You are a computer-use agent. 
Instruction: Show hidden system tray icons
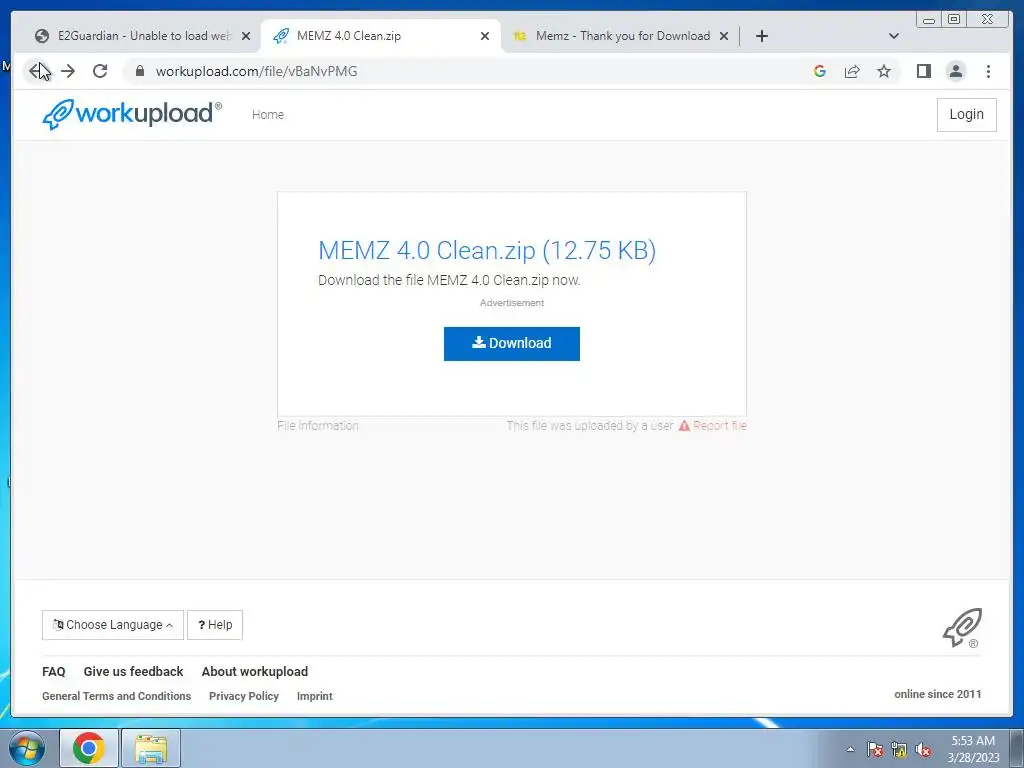tap(850, 749)
